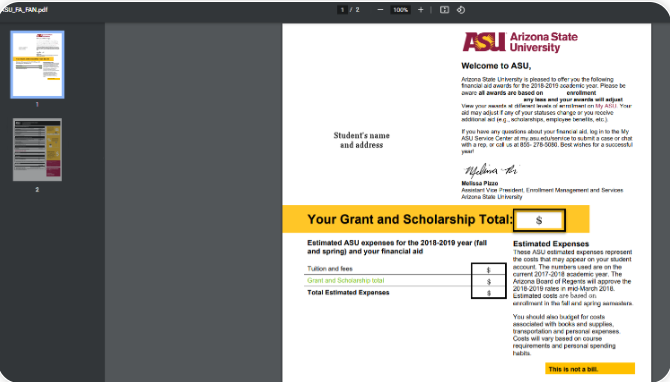Zoom in with the plus icon

pyautogui.click(x=420, y=10)
